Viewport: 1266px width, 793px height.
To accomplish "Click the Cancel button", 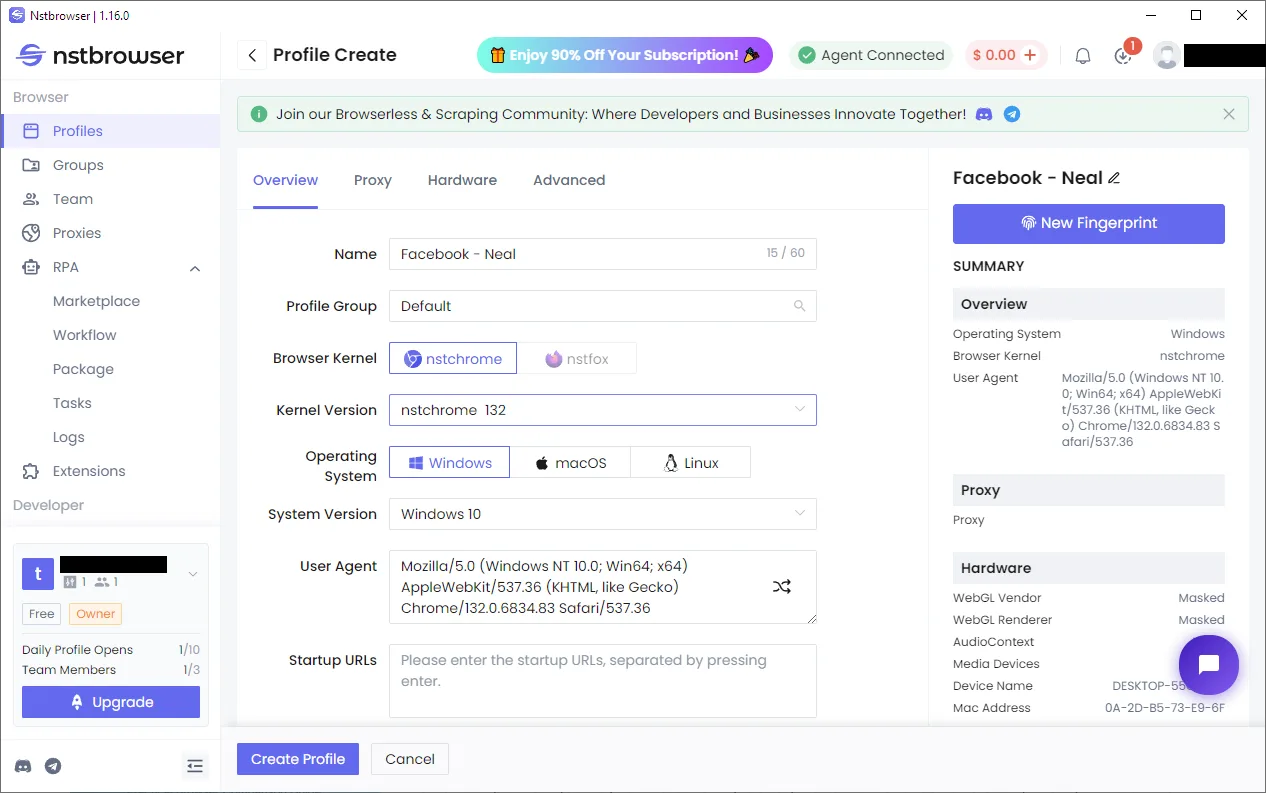I will [x=410, y=759].
